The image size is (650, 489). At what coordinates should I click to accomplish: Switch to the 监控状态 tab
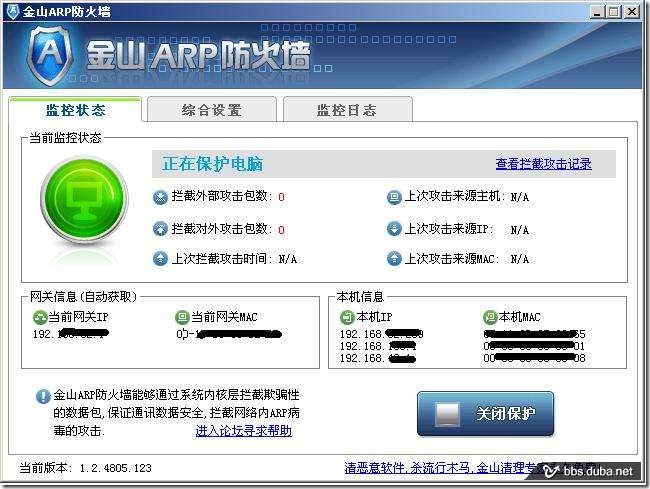point(75,110)
